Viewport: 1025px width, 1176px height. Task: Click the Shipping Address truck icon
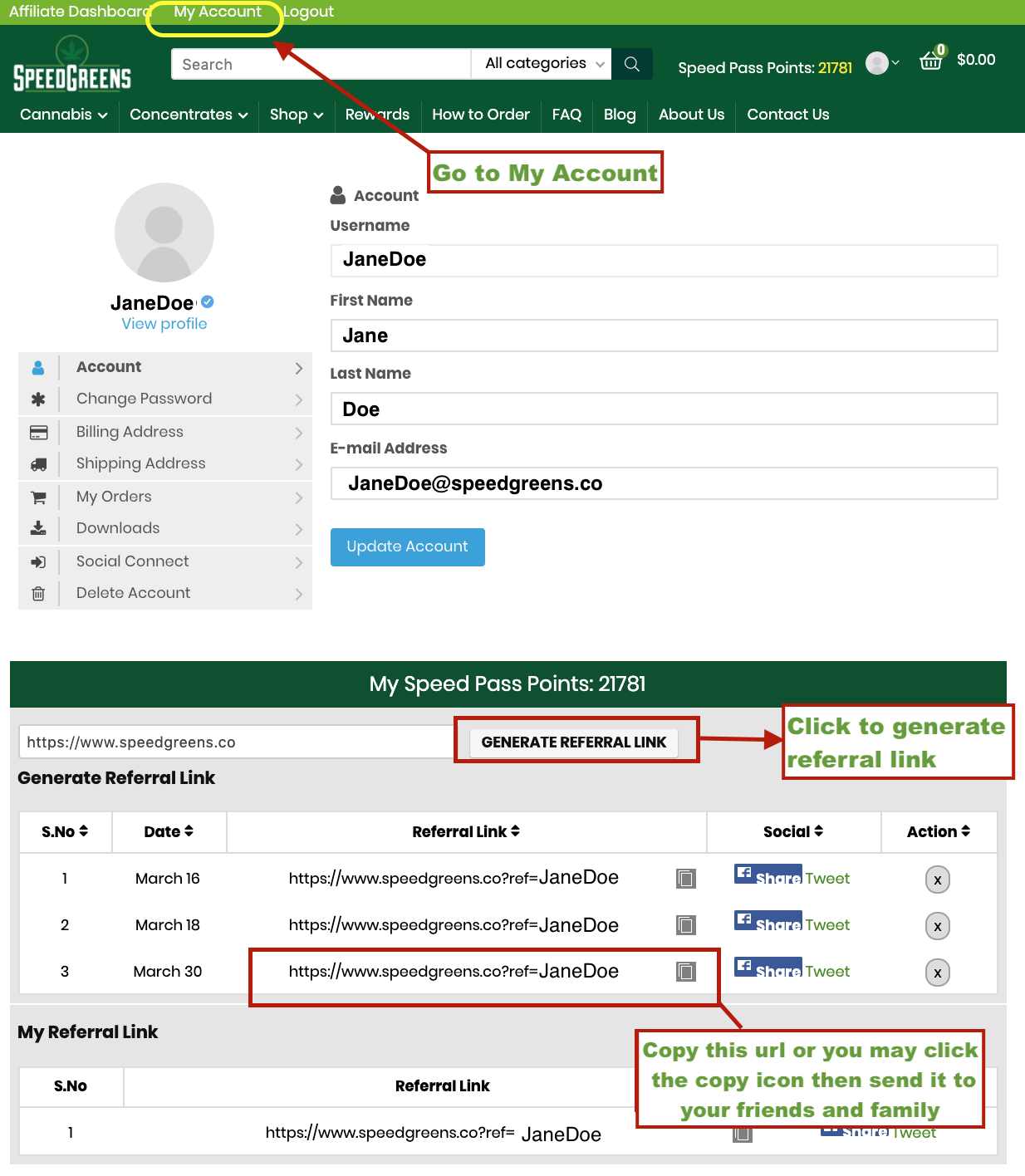point(38,464)
